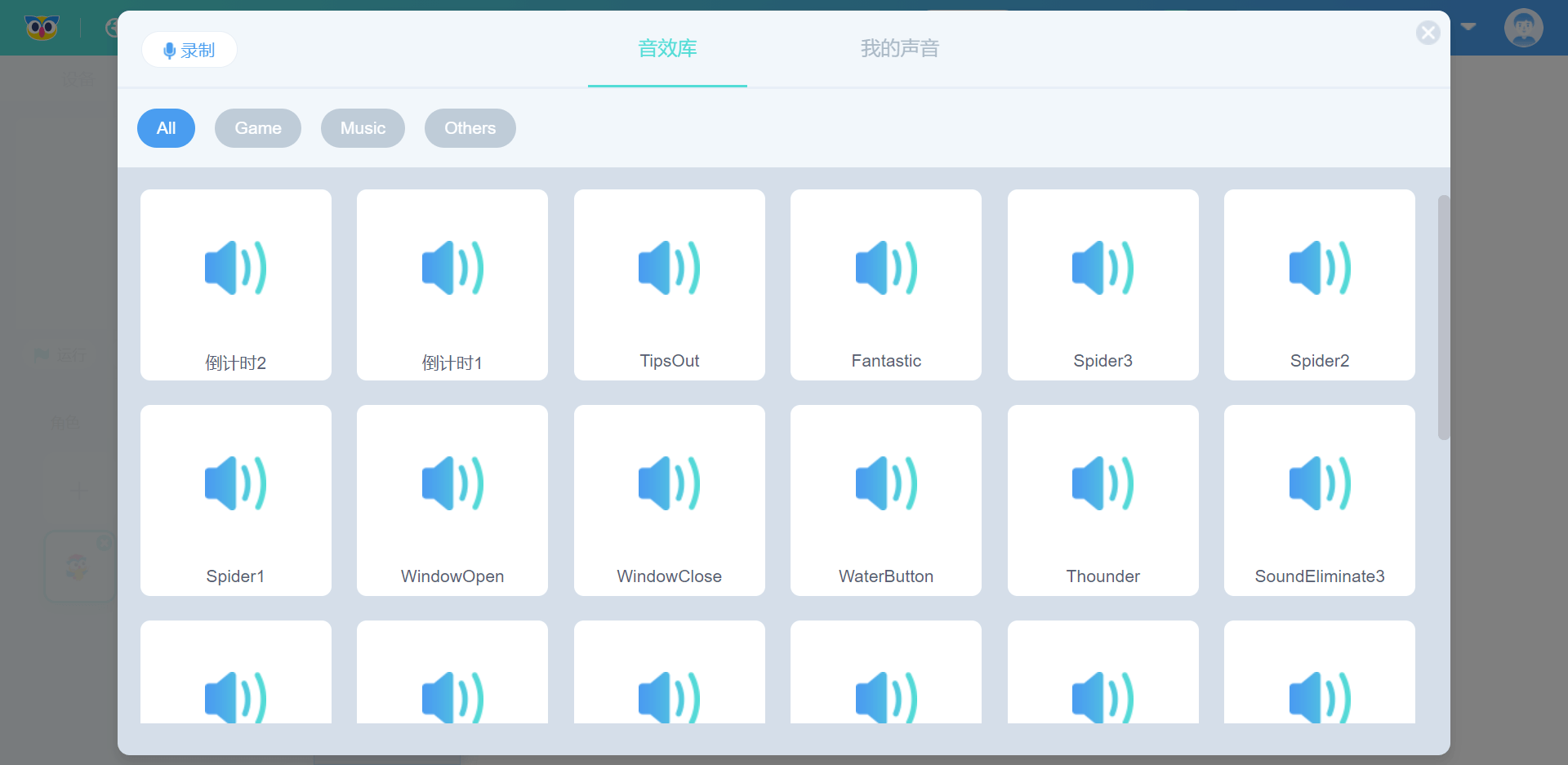Click the sound list vertical scrollbar
1568x765 pixels.
(x=1443, y=318)
